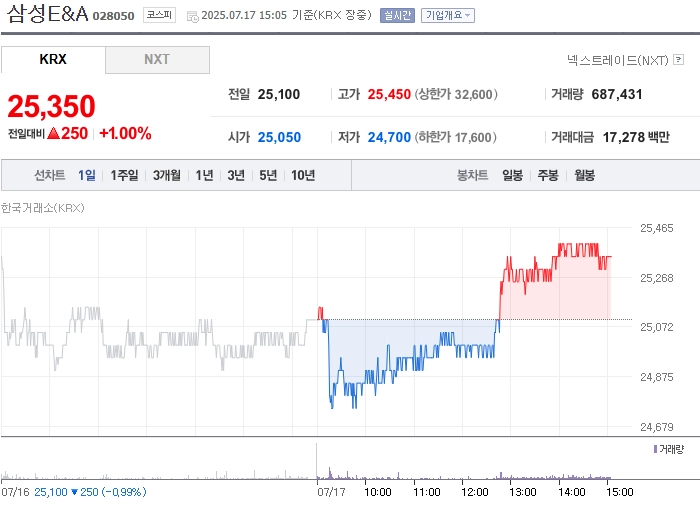Click the 25,465 y-axis label
The image size is (700, 505).
coord(657,228)
